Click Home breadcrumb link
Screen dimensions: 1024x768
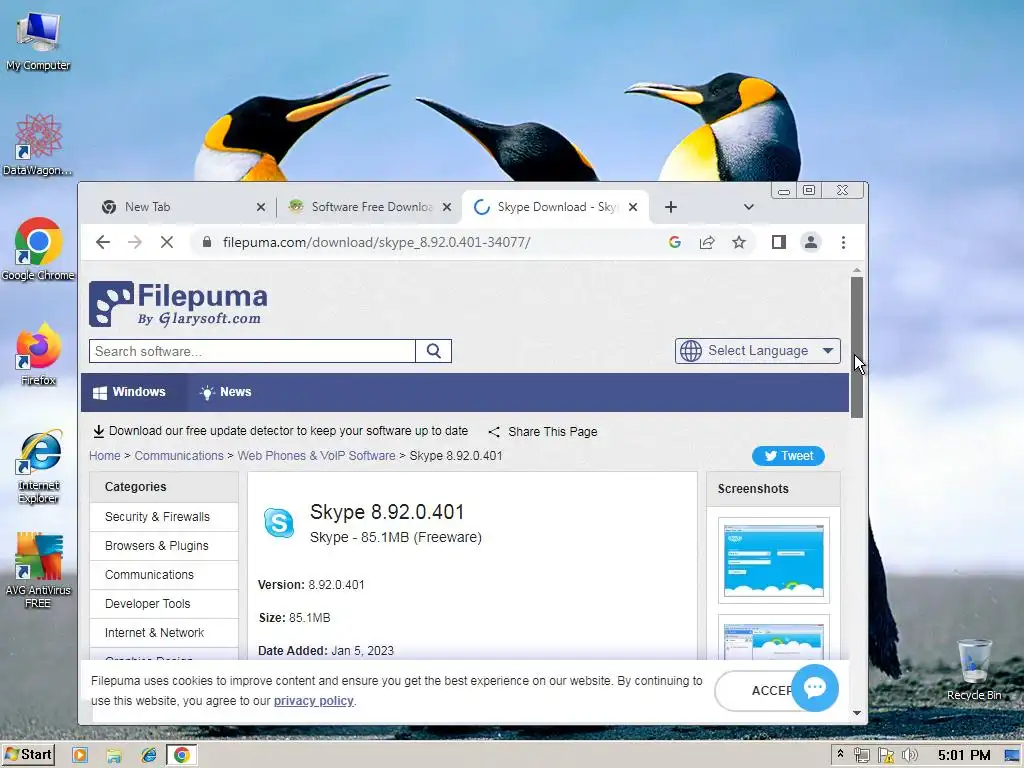tap(104, 456)
